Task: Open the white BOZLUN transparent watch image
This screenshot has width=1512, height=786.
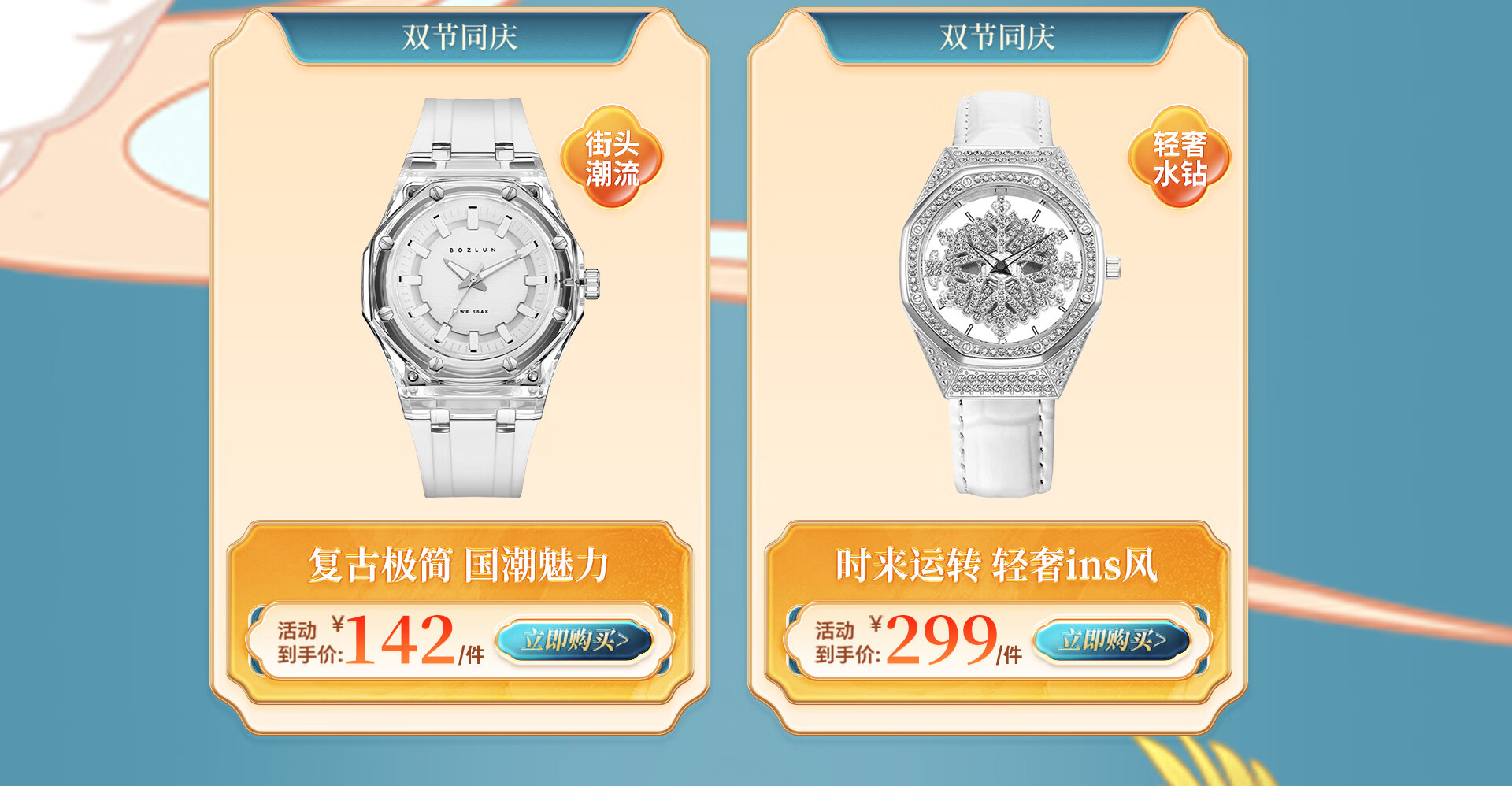Action: pos(480,298)
